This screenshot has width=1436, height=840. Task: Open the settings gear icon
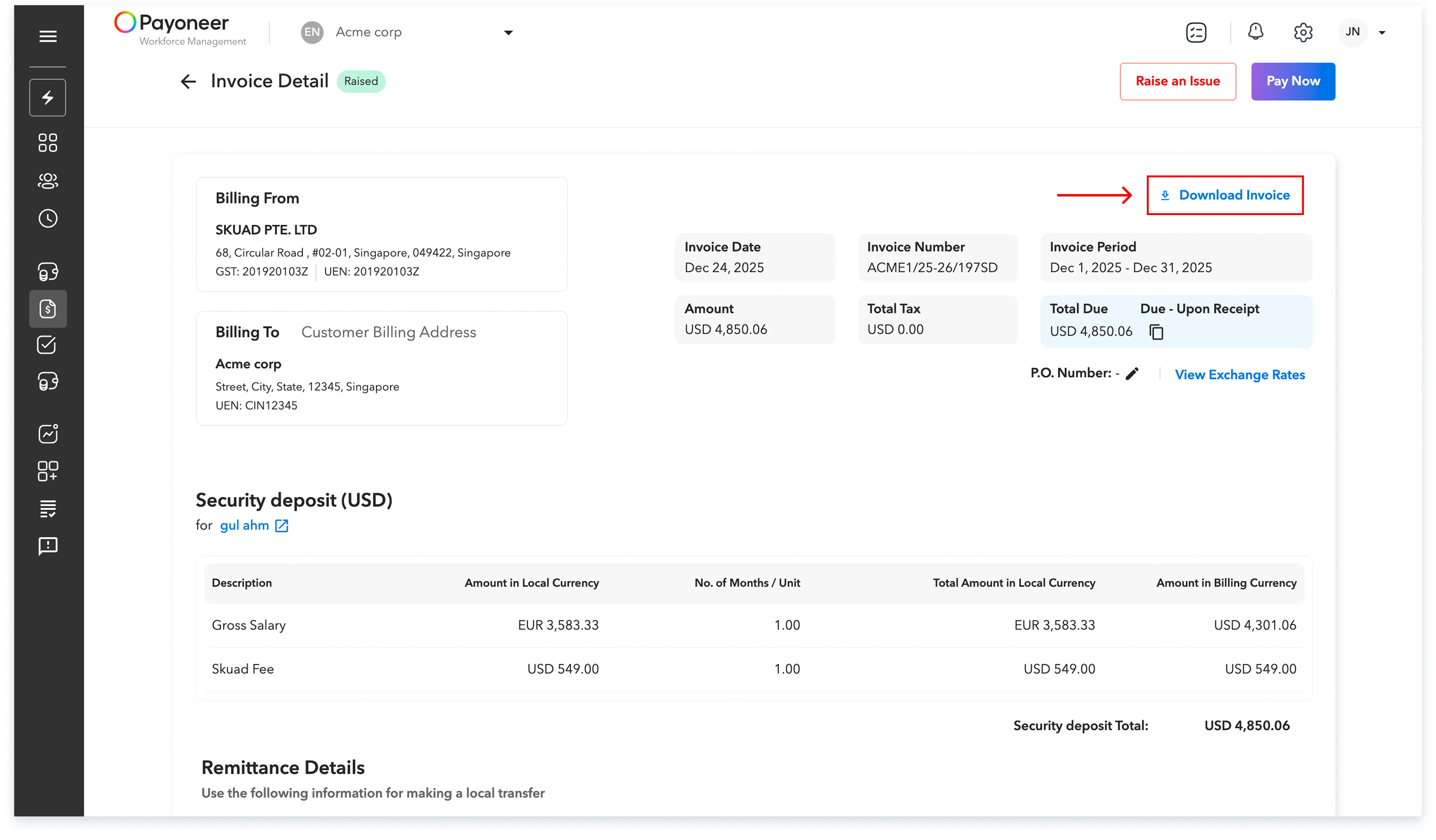pyautogui.click(x=1303, y=32)
